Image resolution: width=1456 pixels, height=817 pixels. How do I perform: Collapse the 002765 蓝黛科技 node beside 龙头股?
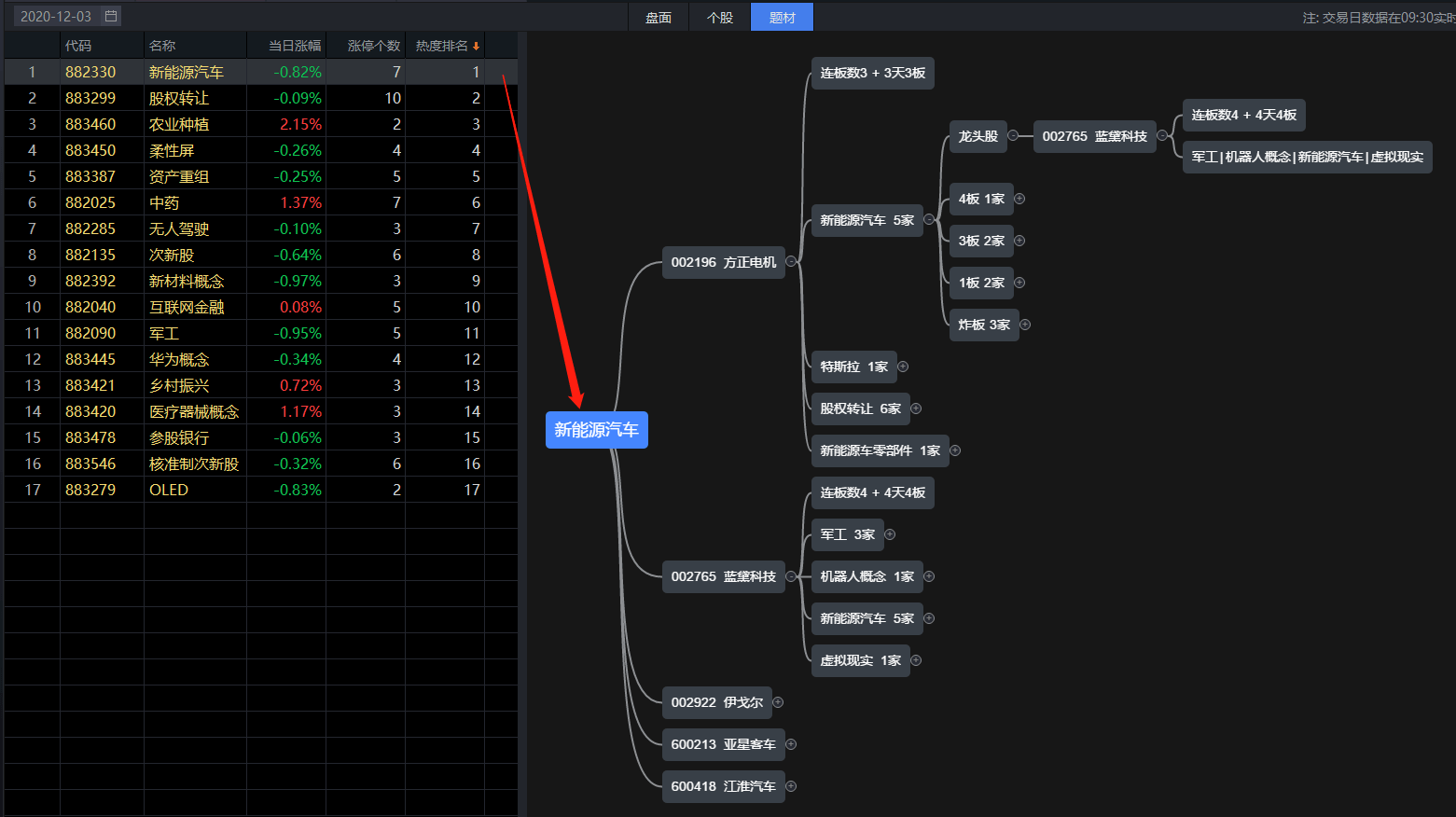(1162, 136)
